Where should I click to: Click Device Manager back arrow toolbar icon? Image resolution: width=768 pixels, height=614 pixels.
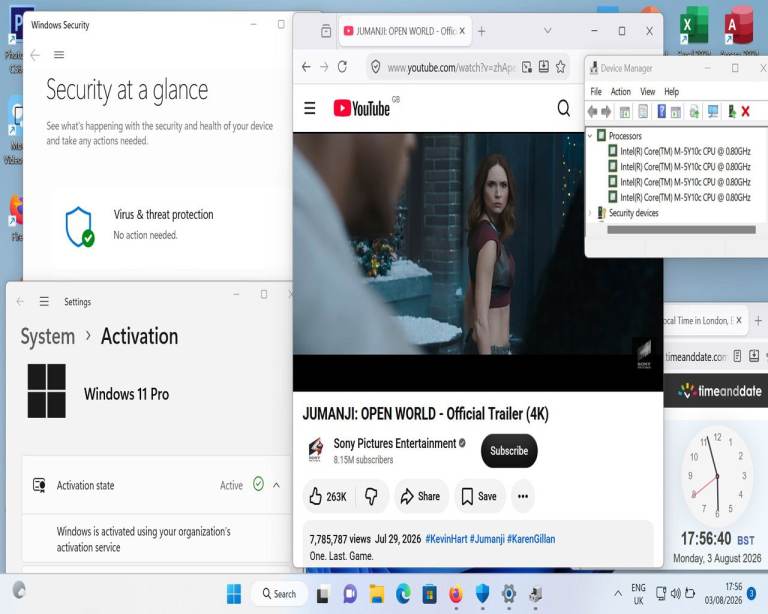(593, 112)
